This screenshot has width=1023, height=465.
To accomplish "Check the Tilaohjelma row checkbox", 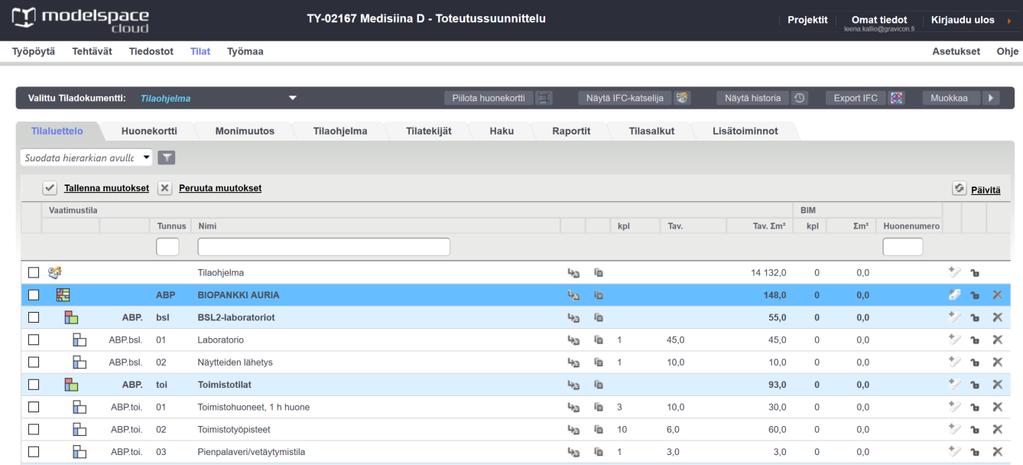I will [33, 273].
